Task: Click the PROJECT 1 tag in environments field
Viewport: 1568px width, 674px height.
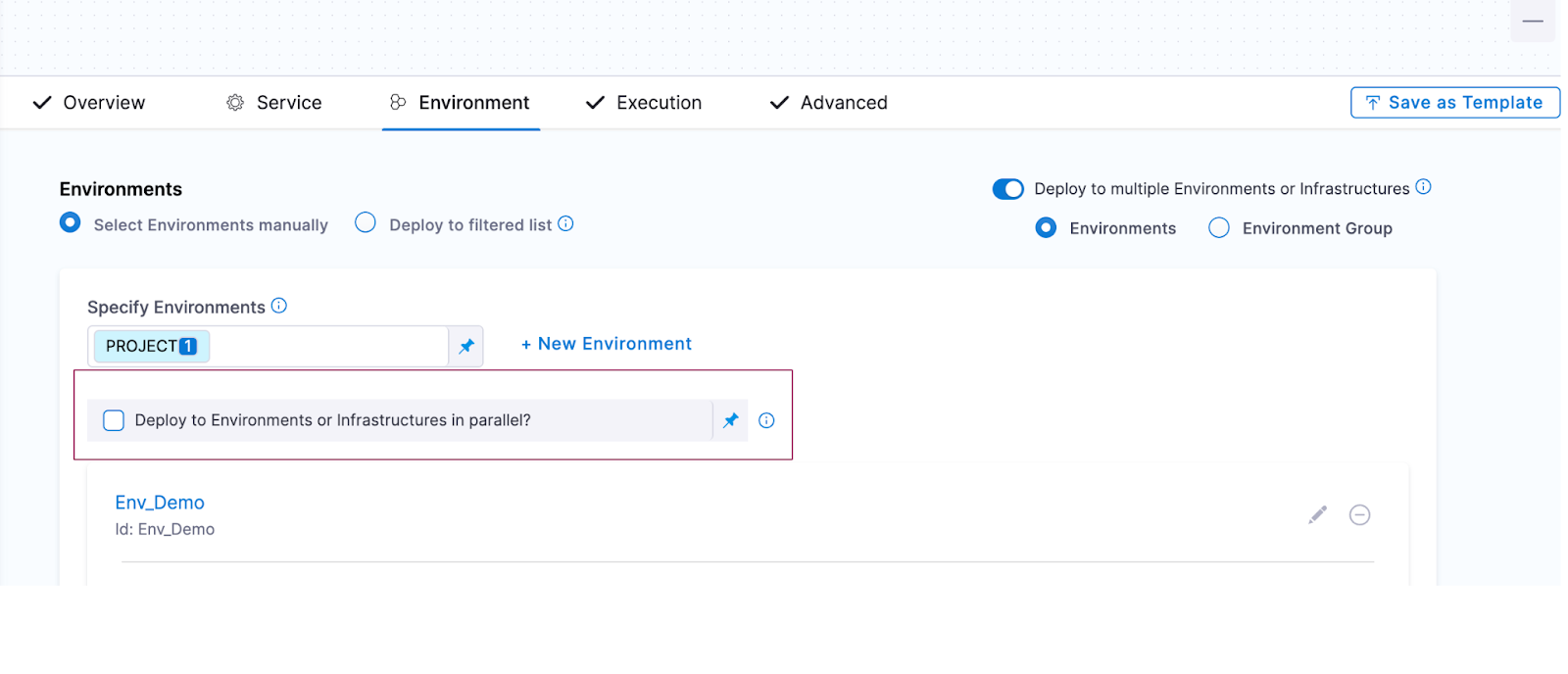Action: click(151, 346)
